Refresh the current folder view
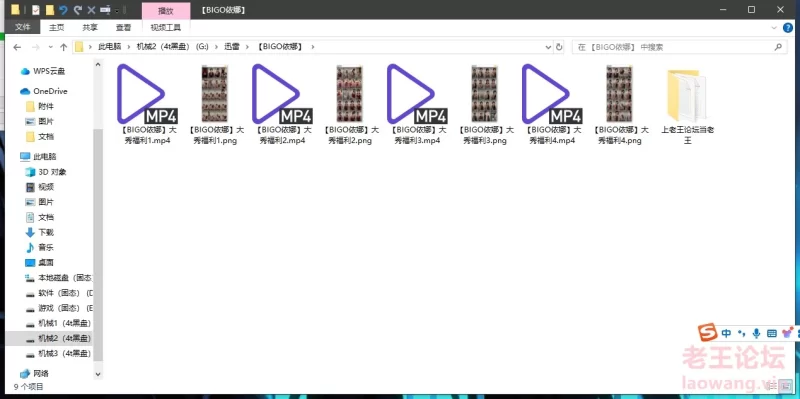This screenshot has width=800, height=399. (x=559, y=47)
